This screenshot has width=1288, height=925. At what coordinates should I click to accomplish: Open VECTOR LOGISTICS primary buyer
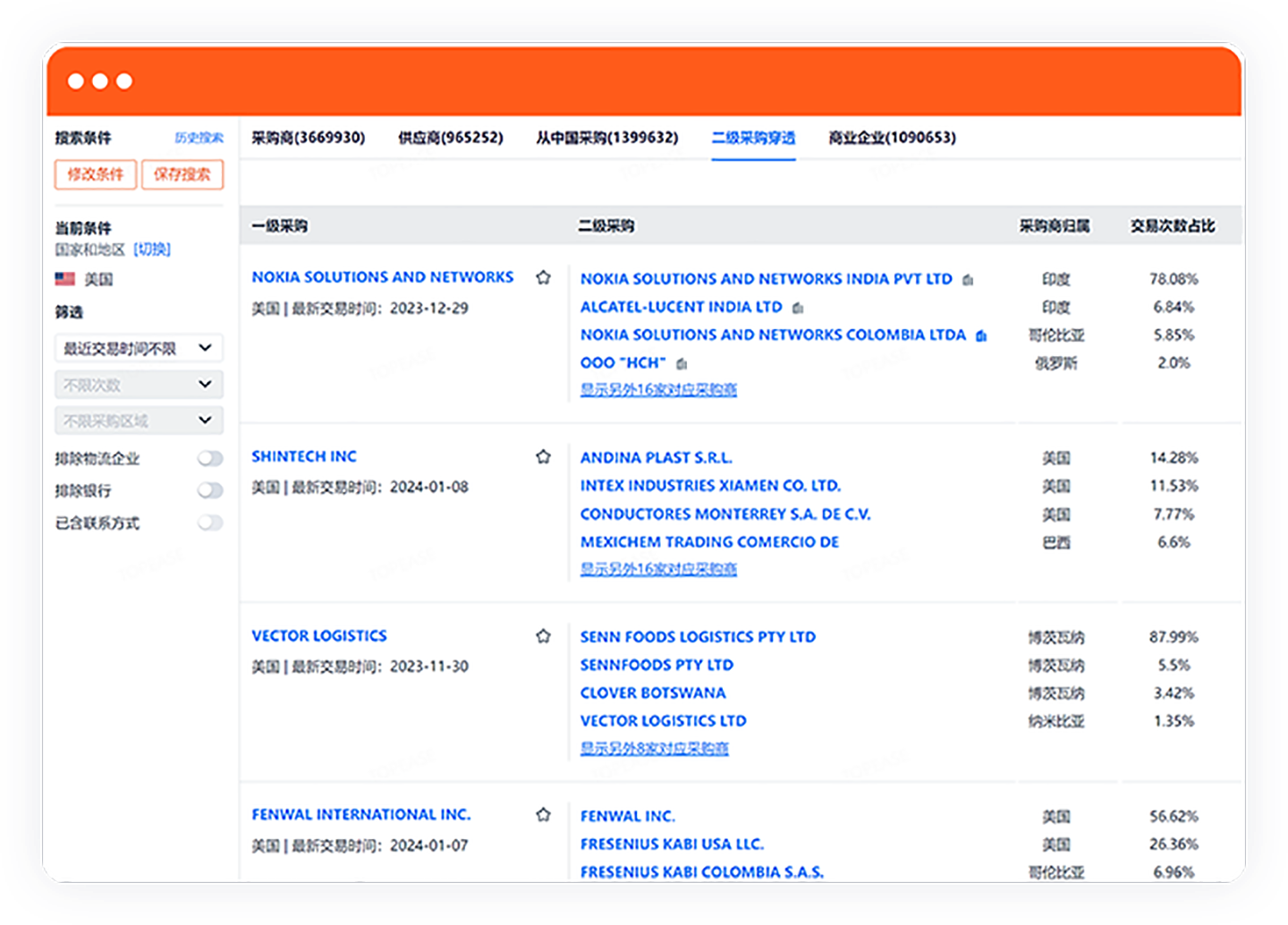pyautogui.click(x=319, y=636)
